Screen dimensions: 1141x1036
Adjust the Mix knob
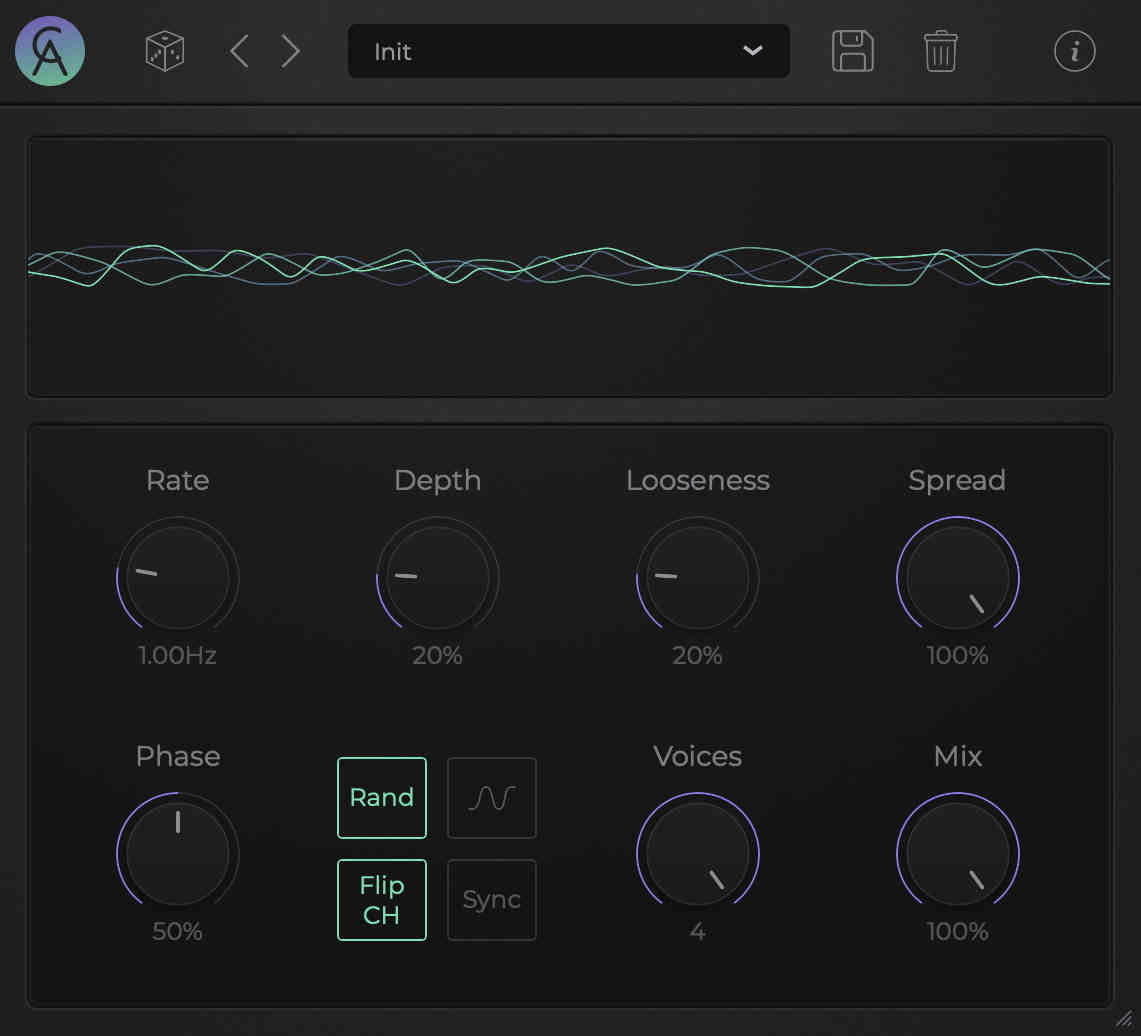957,852
